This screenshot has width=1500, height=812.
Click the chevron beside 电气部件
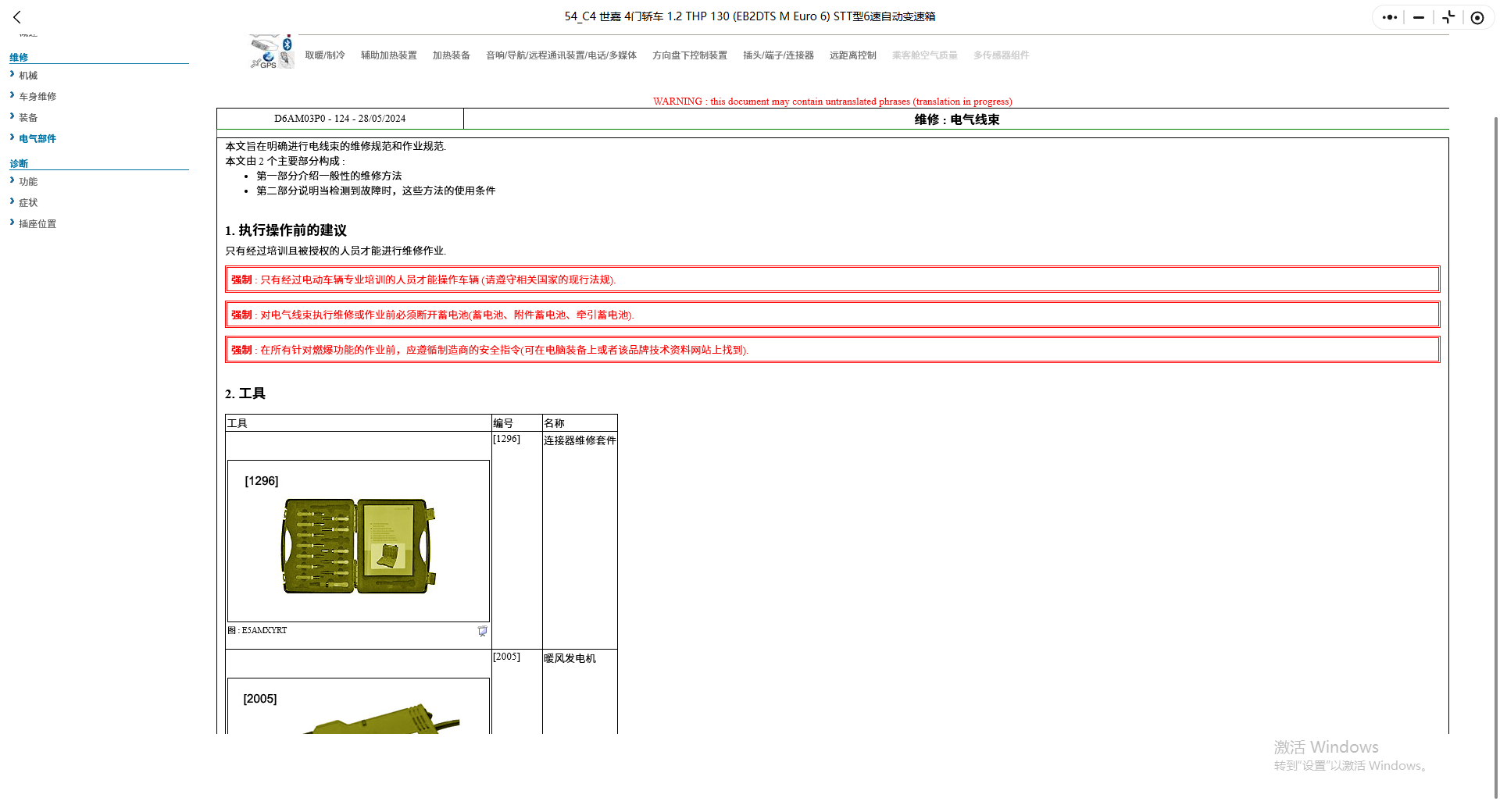tap(12, 137)
